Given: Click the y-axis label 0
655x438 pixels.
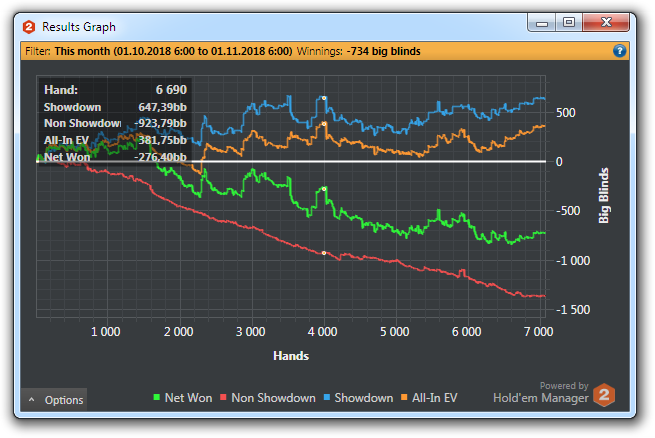Looking at the screenshot, I should pyautogui.click(x=559, y=162).
